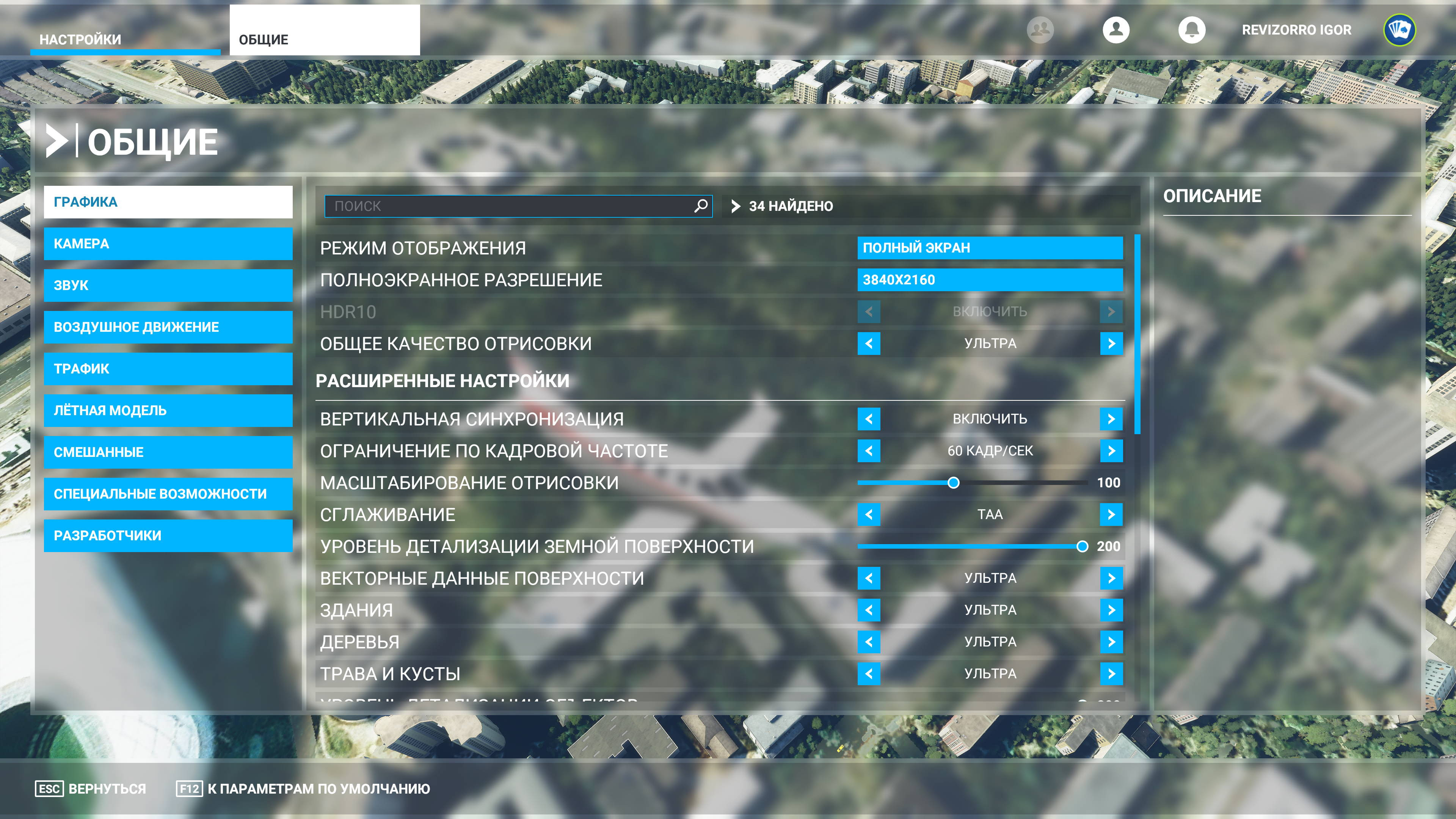The height and width of the screenshot is (819, 1456).
Task: Toggle vertical sync with the left arrow
Action: point(869,419)
